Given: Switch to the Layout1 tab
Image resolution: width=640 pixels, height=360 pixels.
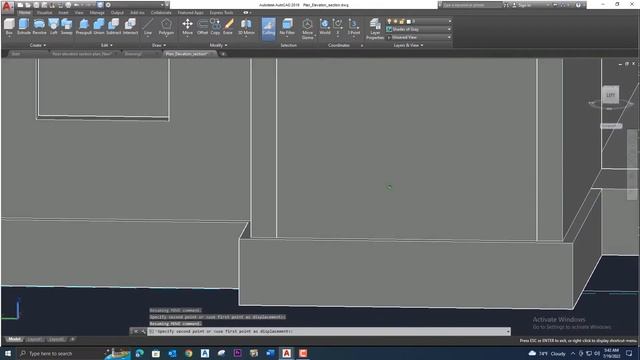Looking at the screenshot, I should 34,339.
